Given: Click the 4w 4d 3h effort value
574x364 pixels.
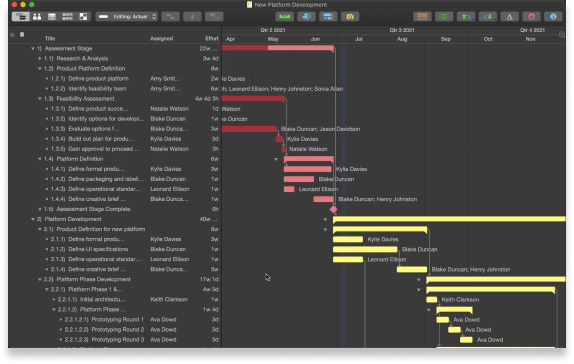Looking at the screenshot, I should click(207, 99).
